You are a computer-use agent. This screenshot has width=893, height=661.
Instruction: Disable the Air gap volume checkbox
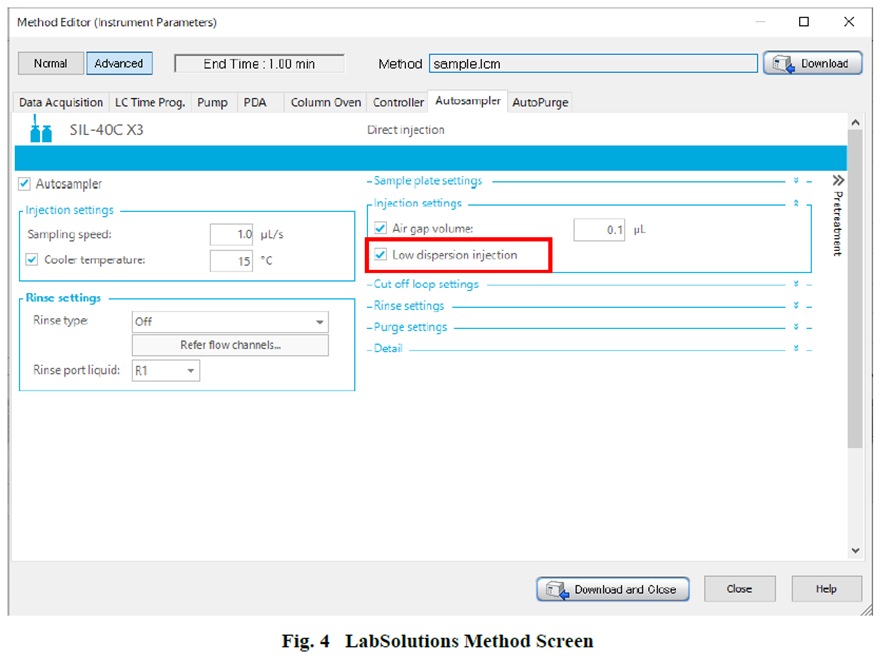pos(380,228)
